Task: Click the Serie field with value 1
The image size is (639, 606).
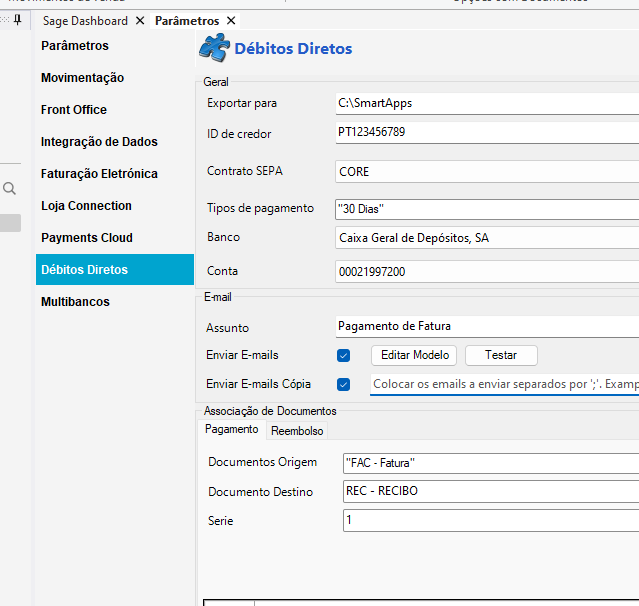Action: tap(491, 520)
